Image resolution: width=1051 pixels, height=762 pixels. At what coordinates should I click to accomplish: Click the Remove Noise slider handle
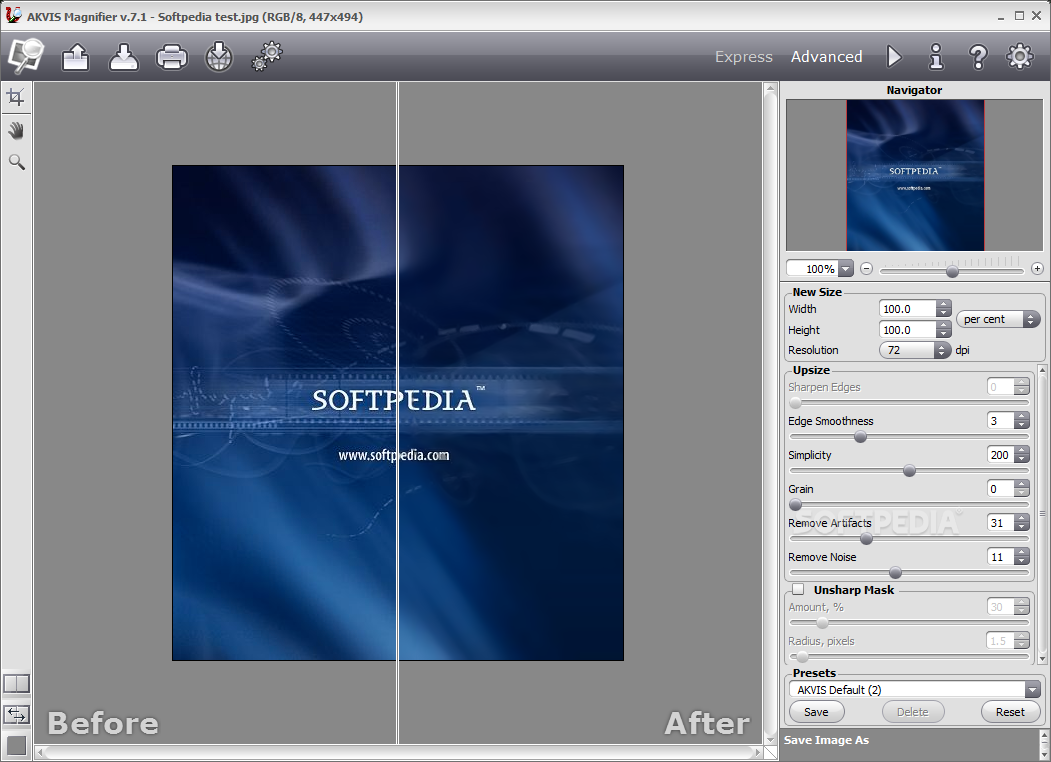[895, 573]
